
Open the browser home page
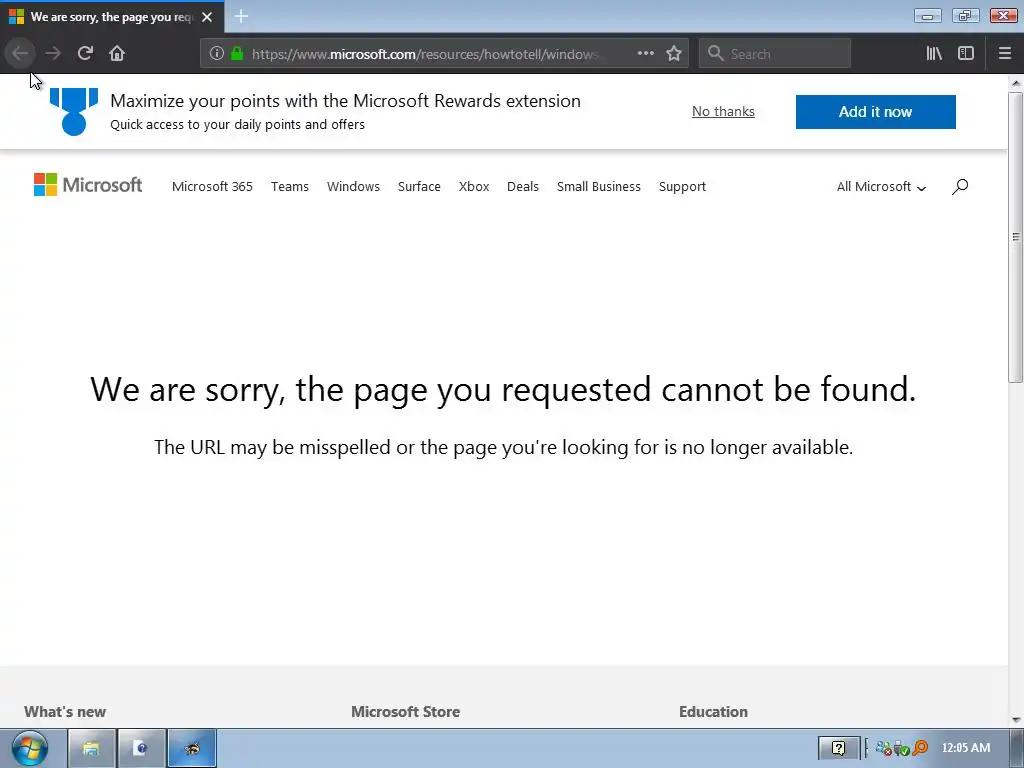(x=117, y=53)
